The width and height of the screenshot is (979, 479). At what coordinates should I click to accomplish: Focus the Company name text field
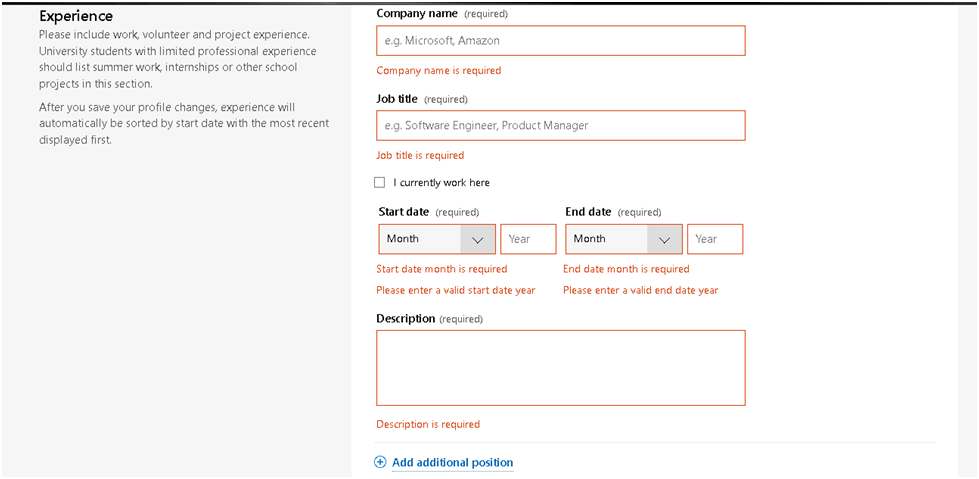pos(561,41)
